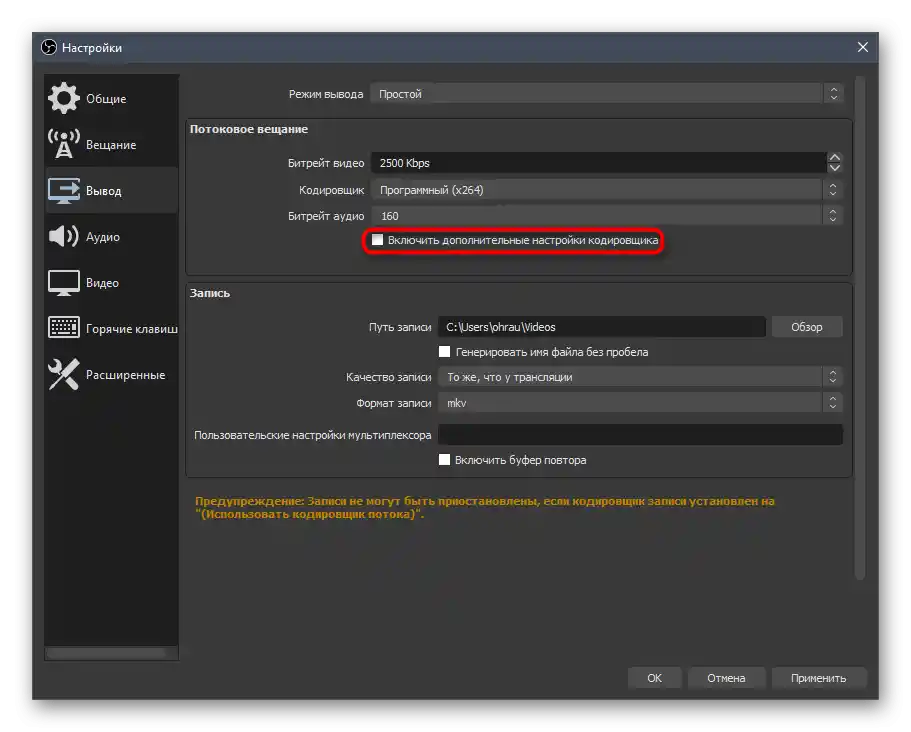Open Качество записи dropdown
Viewport: 911px width, 732px height.
tap(640, 377)
